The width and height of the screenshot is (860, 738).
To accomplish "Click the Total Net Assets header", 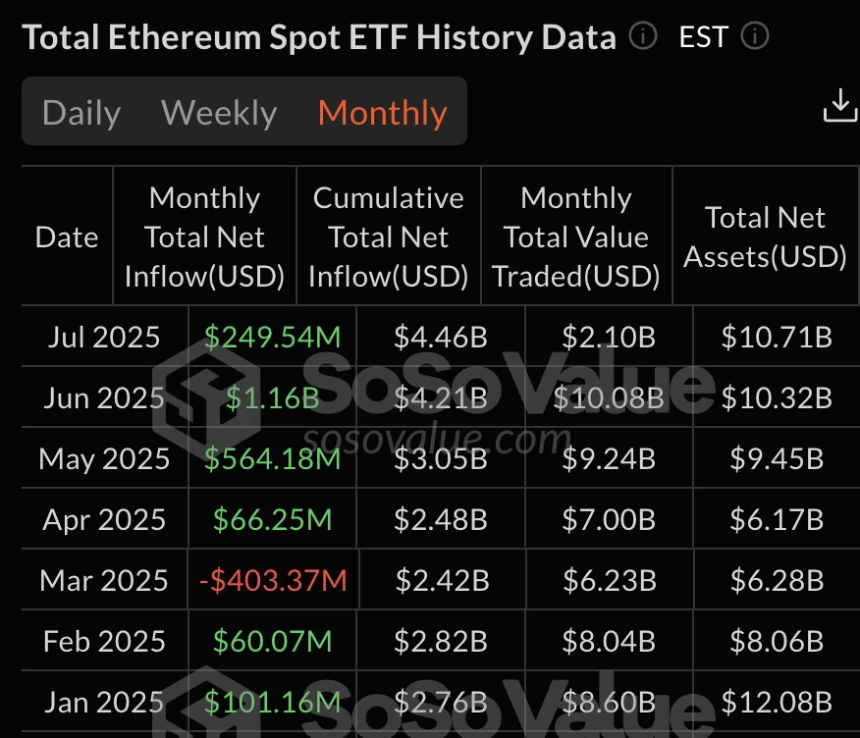I will pos(765,237).
